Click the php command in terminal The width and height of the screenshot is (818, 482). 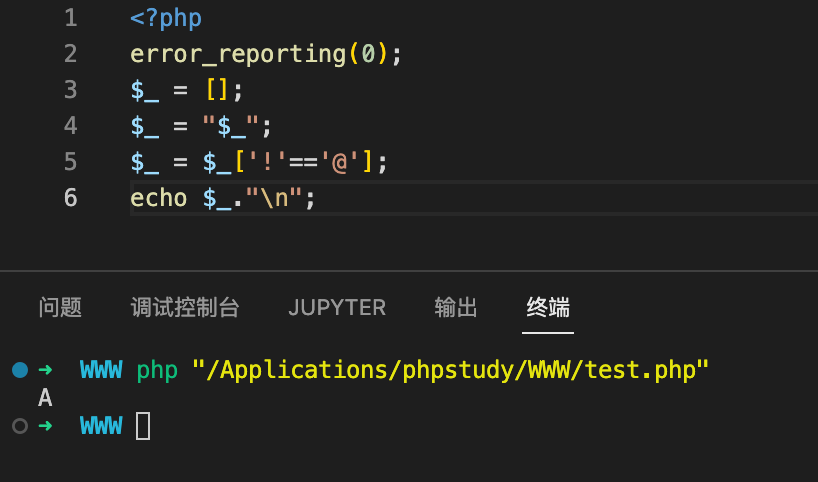coord(157,371)
